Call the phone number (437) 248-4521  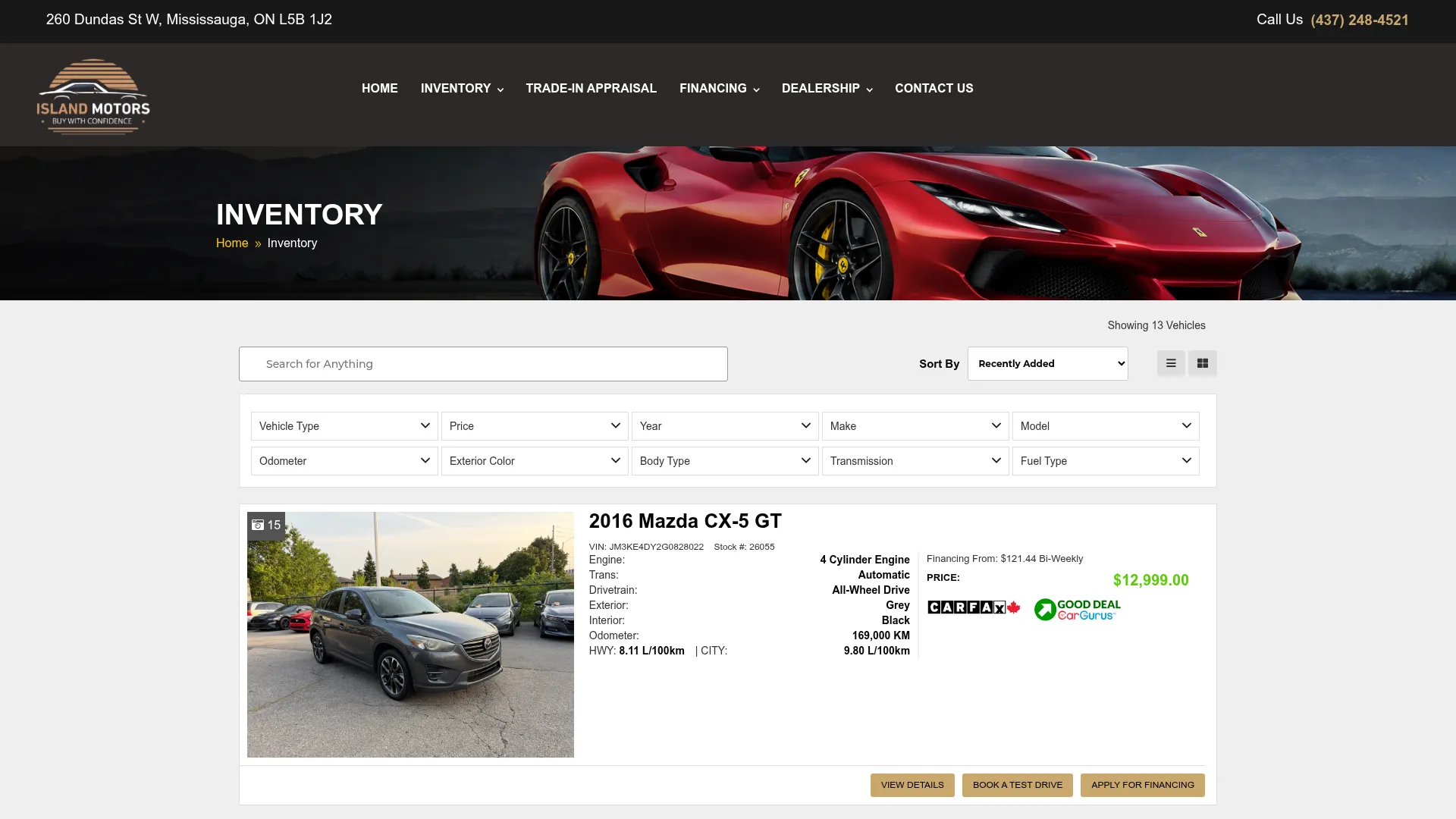1360,20
